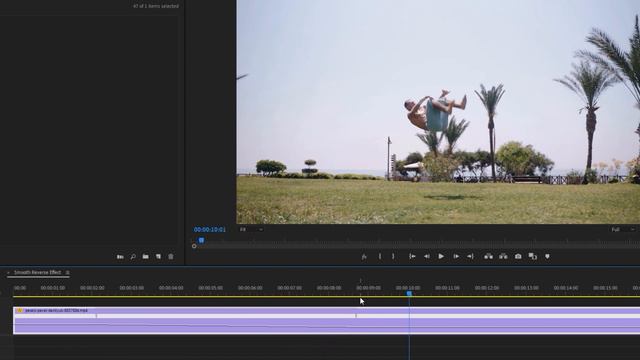Screen dimensions: 640x360
Task: Step back one frame
Action: (x=427, y=256)
